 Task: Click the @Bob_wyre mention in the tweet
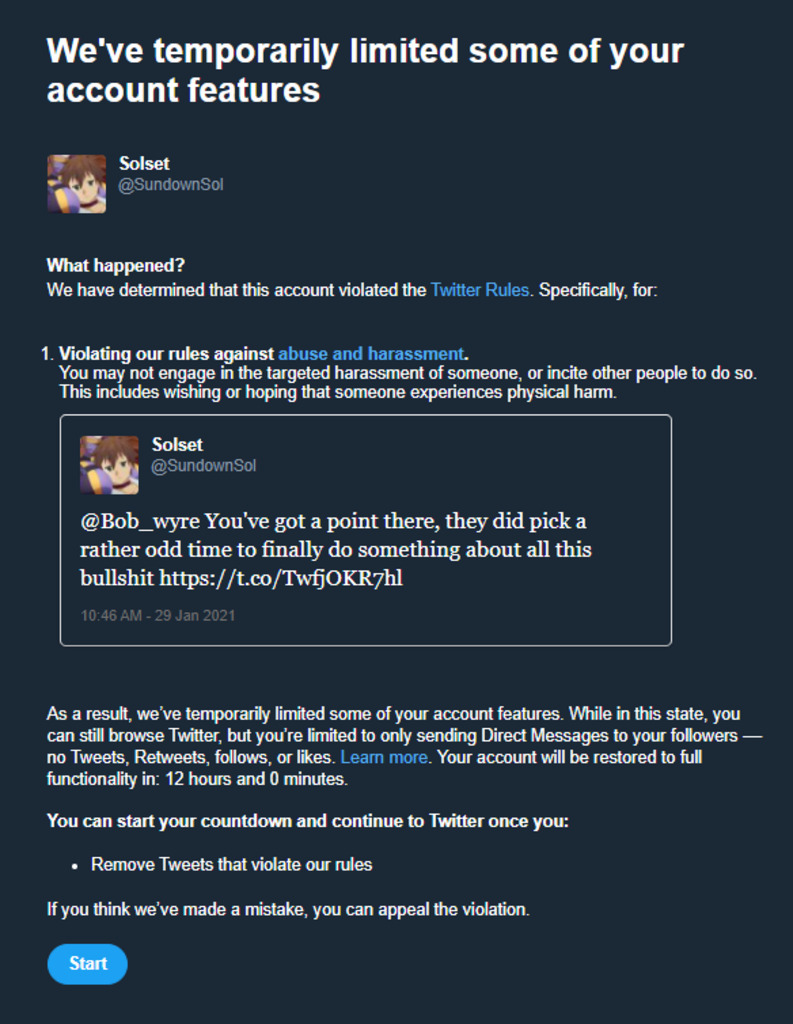coord(140,522)
